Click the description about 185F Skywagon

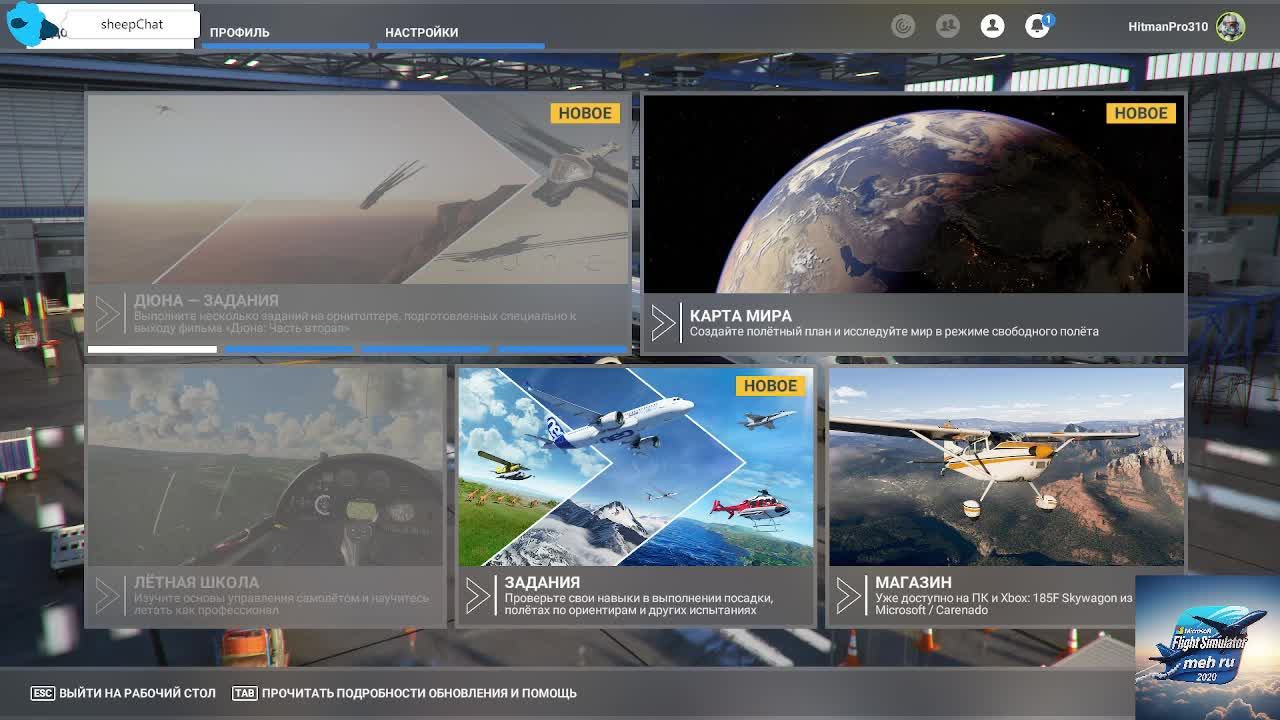coord(1004,604)
